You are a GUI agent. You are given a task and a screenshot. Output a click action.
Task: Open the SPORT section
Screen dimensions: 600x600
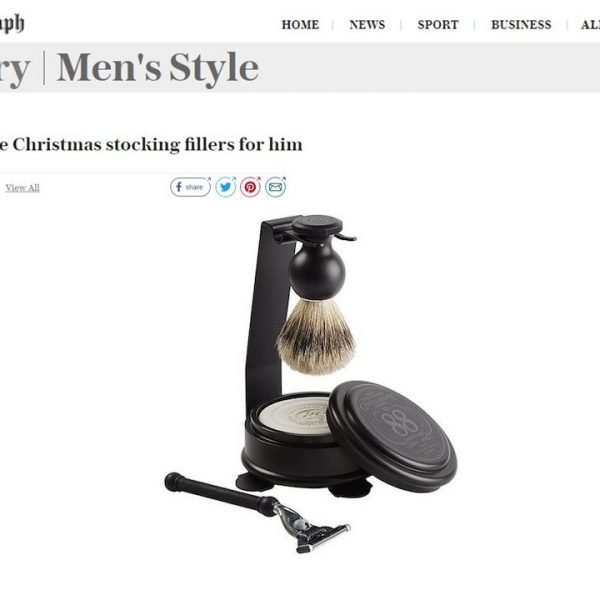pos(438,25)
